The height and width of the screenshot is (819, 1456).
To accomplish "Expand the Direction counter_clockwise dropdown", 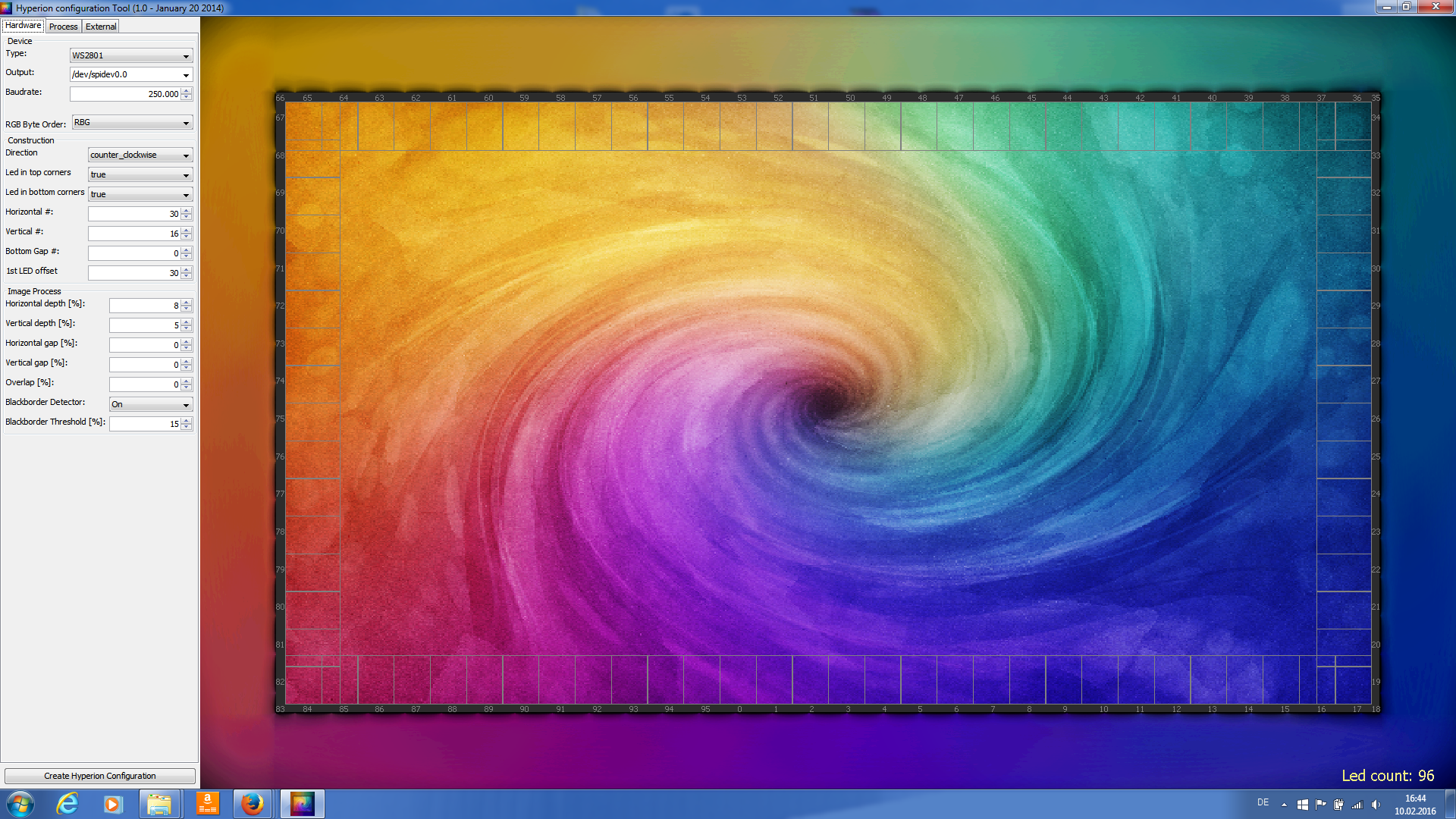I will tap(140, 155).
